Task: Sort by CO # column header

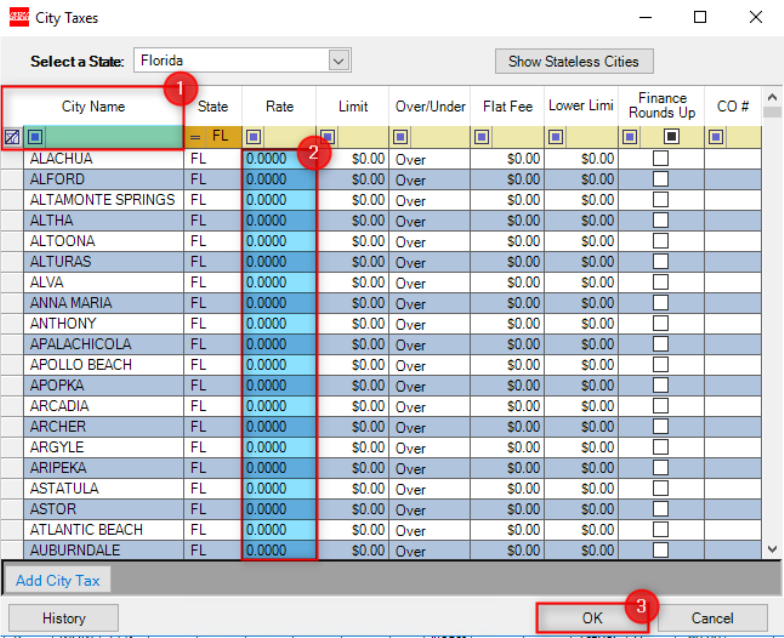Action: pyautogui.click(x=732, y=106)
